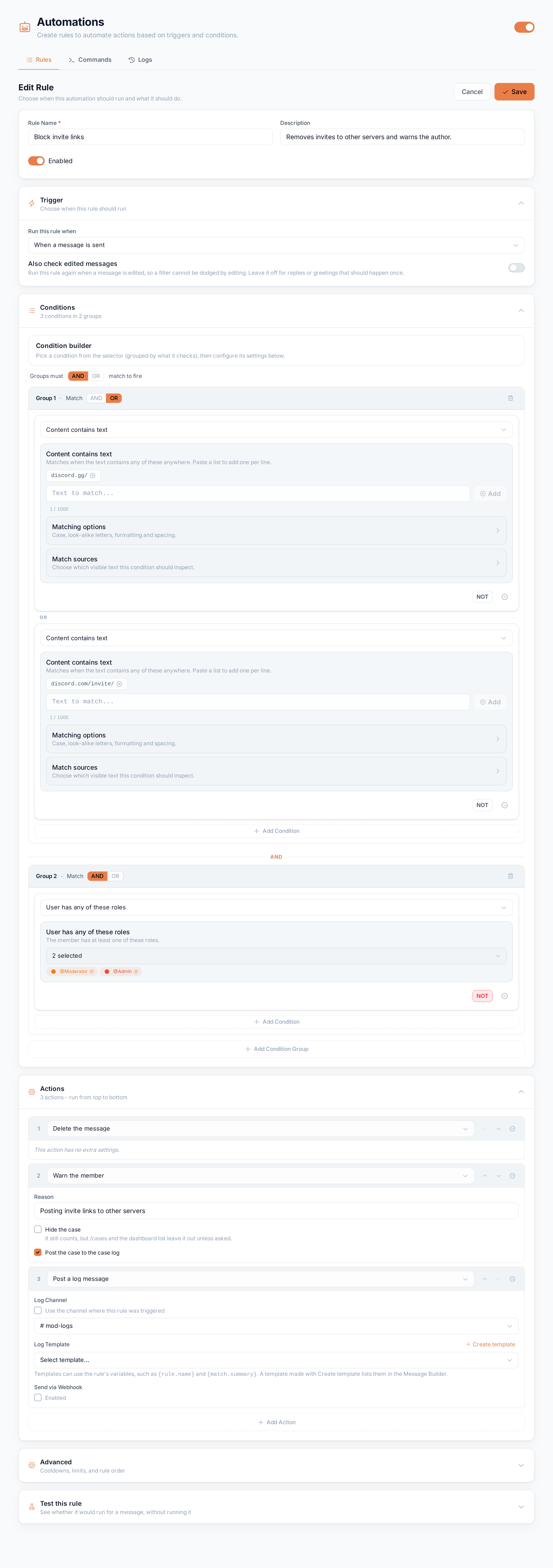
Task: Delete Group 2 with its trash icon
Action: 510,876
